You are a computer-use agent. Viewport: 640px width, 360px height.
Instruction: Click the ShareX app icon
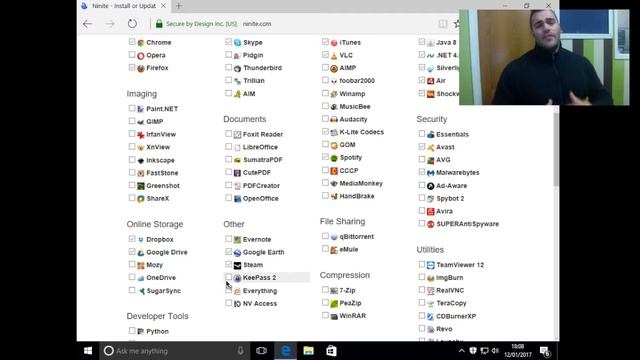pyautogui.click(x=141, y=199)
